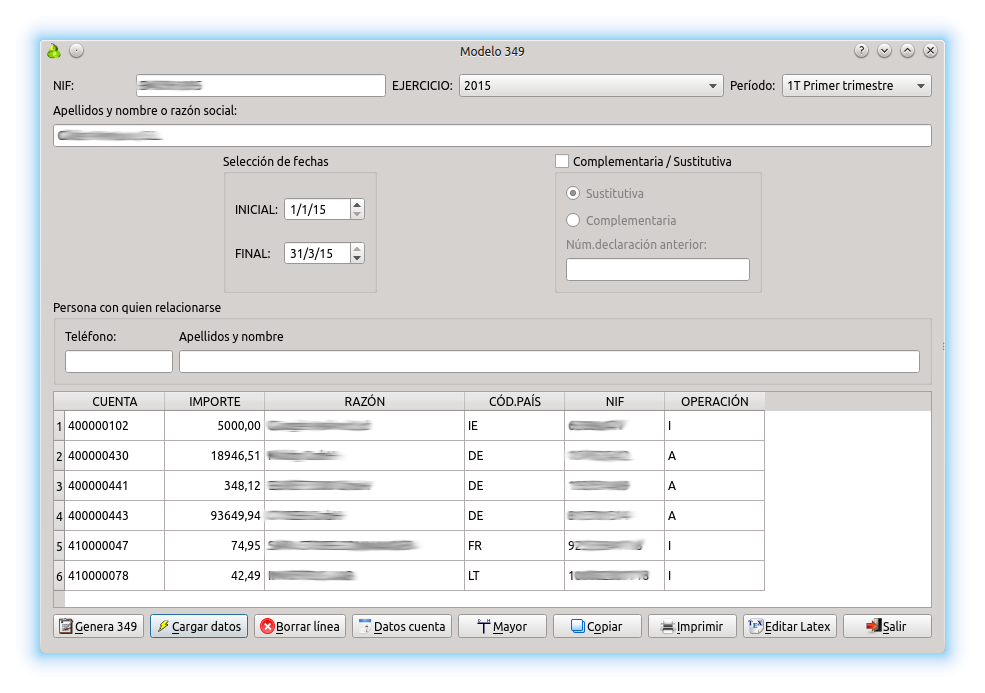985x693 pixels.
Task: Click the DE country code for 400000430
Action: click(514, 456)
